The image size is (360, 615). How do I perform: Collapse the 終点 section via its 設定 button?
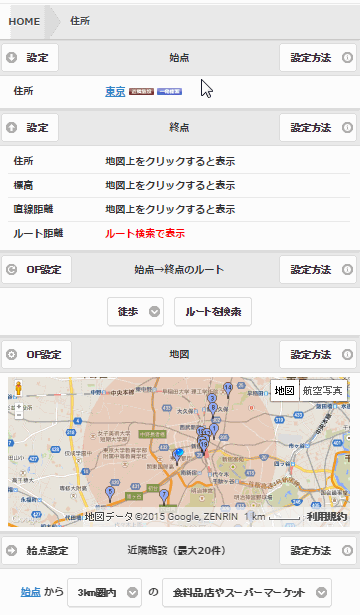30,127
